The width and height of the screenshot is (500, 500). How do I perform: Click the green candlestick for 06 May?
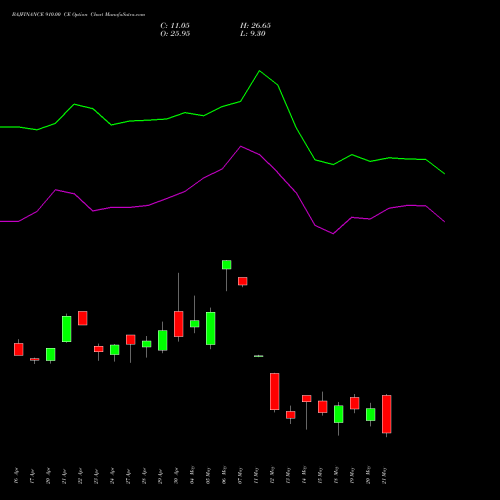click(x=227, y=265)
